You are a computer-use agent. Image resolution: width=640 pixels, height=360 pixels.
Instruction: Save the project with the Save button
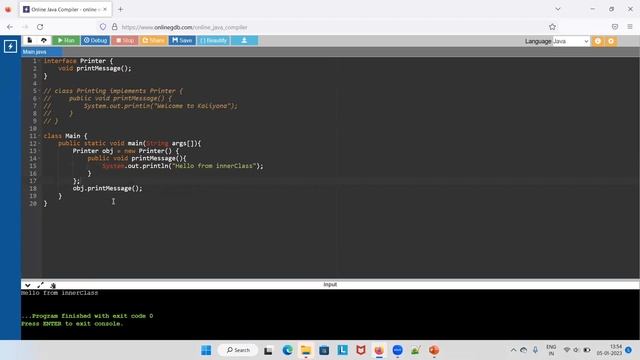pos(182,40)
